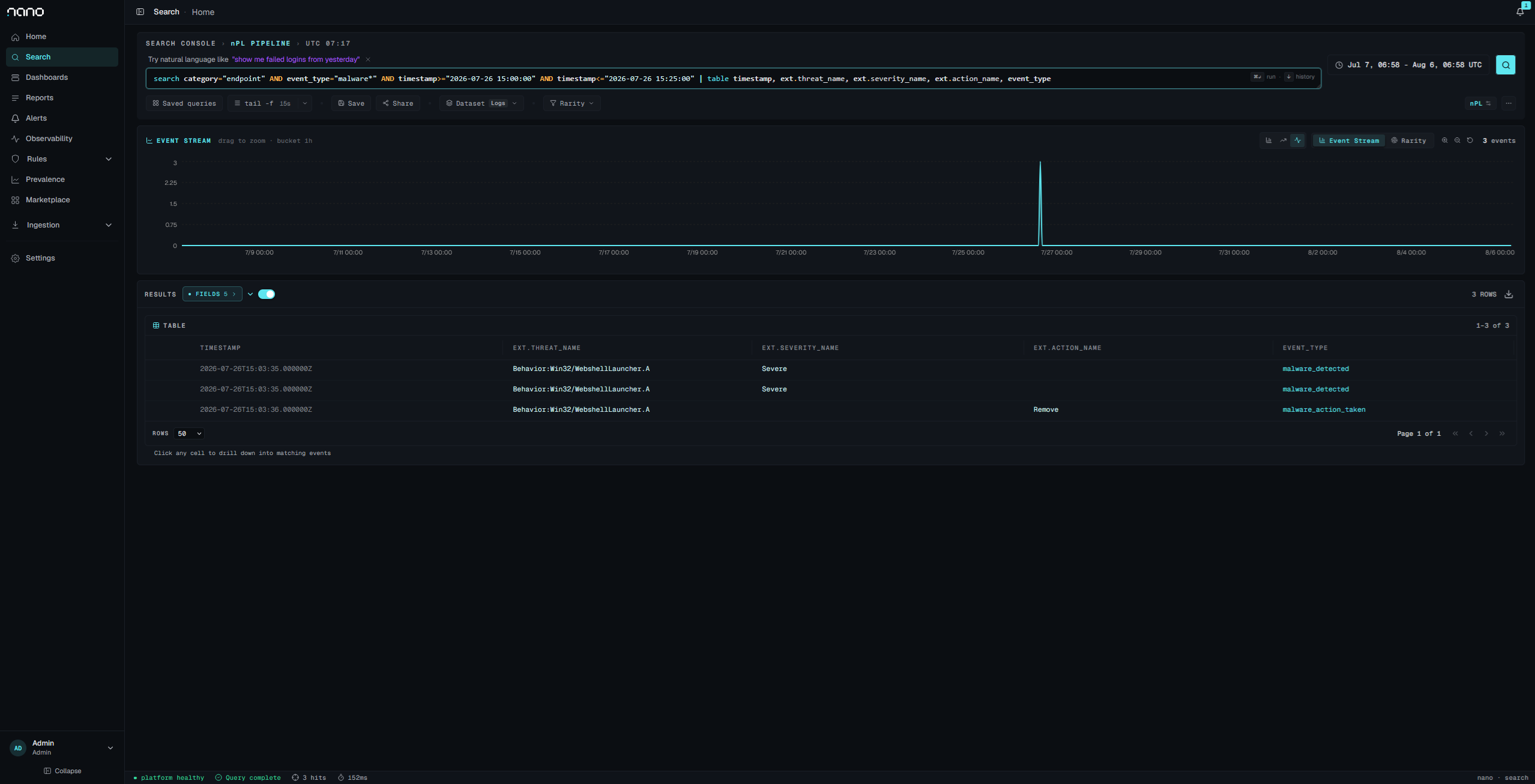Image resolution: width=1535 pixels, height=784 pixels.
Task: Toggle the sidebar panel icon beside Search breadcrumb
Action: (x=140, y=12)
